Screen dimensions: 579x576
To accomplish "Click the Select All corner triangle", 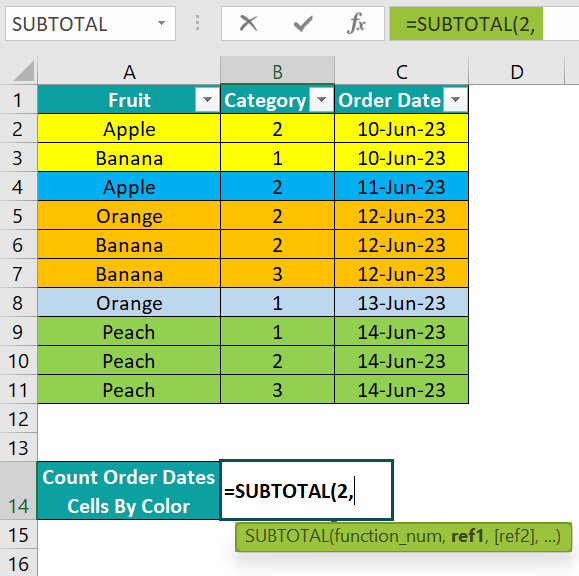I will tap(23, 71).
